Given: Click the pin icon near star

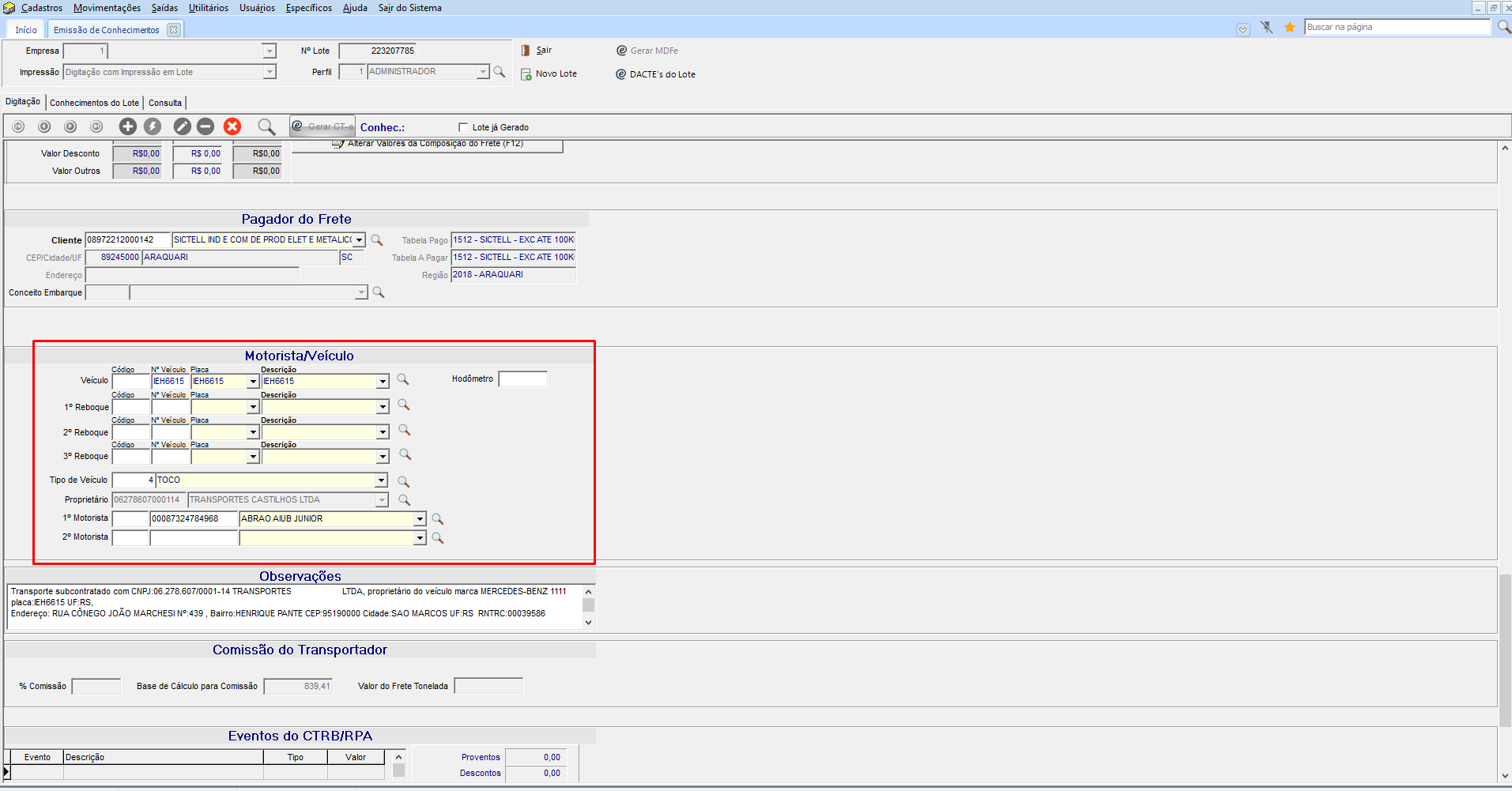Looking at the screenshot, I should tap(1267, 28).
